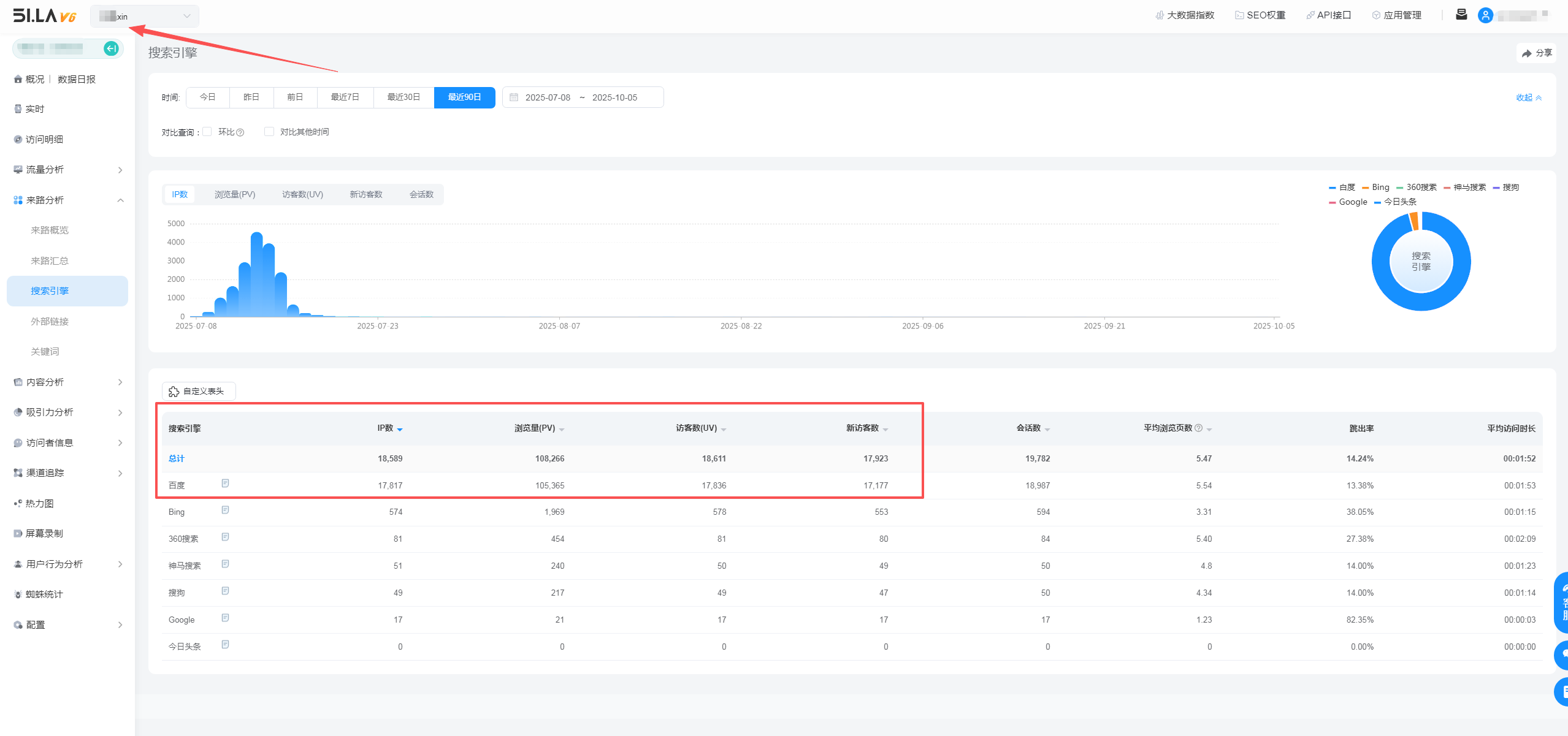Click the user avatar icon at top right

tap(1485, 15)
